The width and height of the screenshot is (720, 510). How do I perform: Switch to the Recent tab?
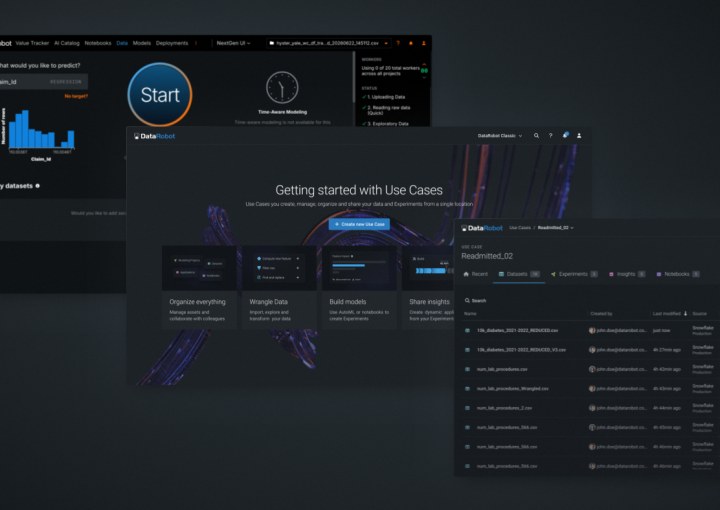click(476, 274)
